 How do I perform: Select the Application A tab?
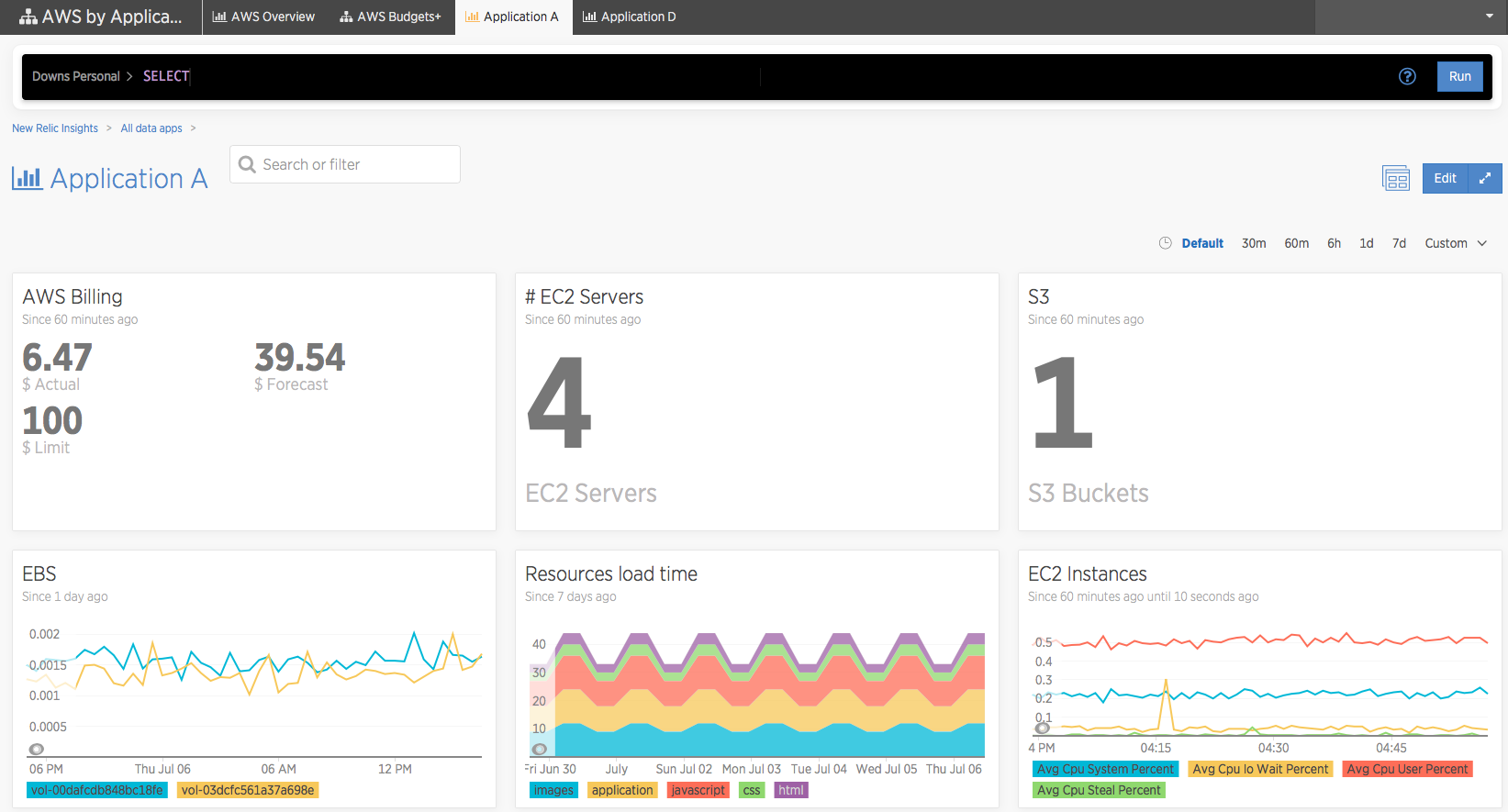click(513, 17)
